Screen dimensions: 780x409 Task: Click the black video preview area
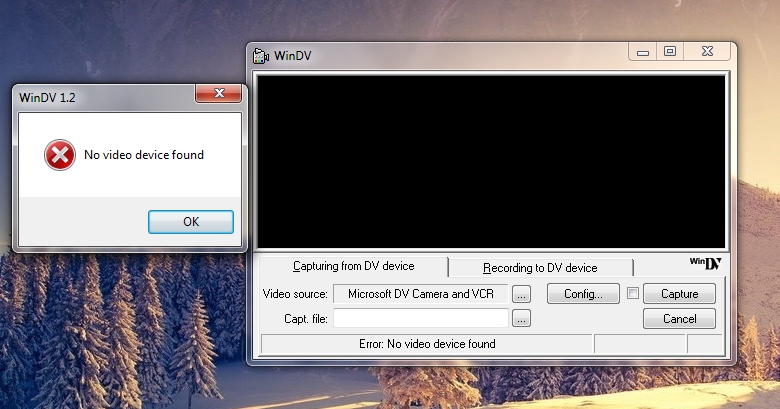point(491,161)
